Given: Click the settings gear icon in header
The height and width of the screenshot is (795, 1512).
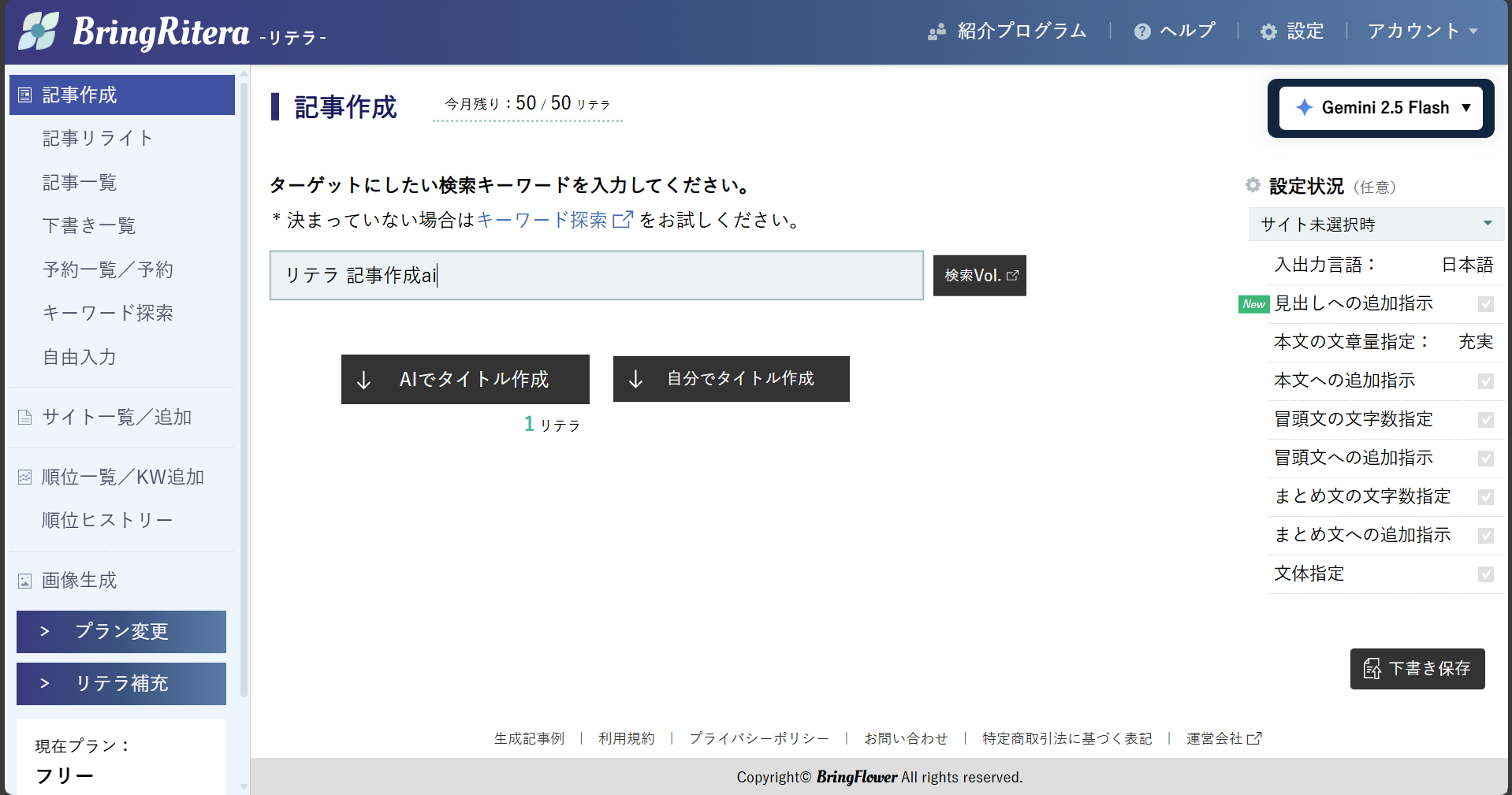Looking at the screenshot, I should point(1268,32).
